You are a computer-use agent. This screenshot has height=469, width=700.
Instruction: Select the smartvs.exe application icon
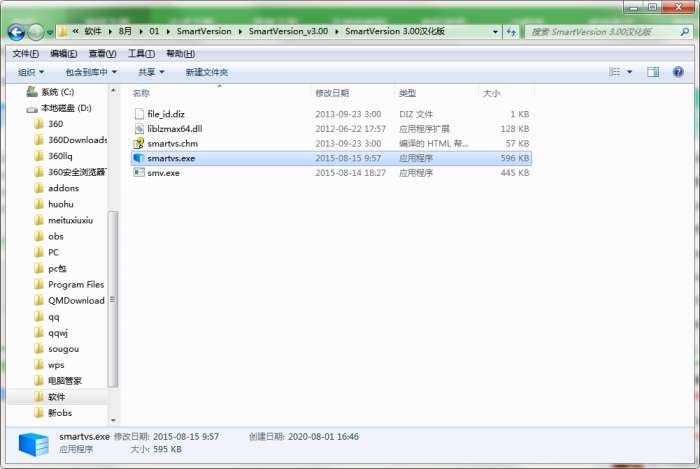point(139,158)
